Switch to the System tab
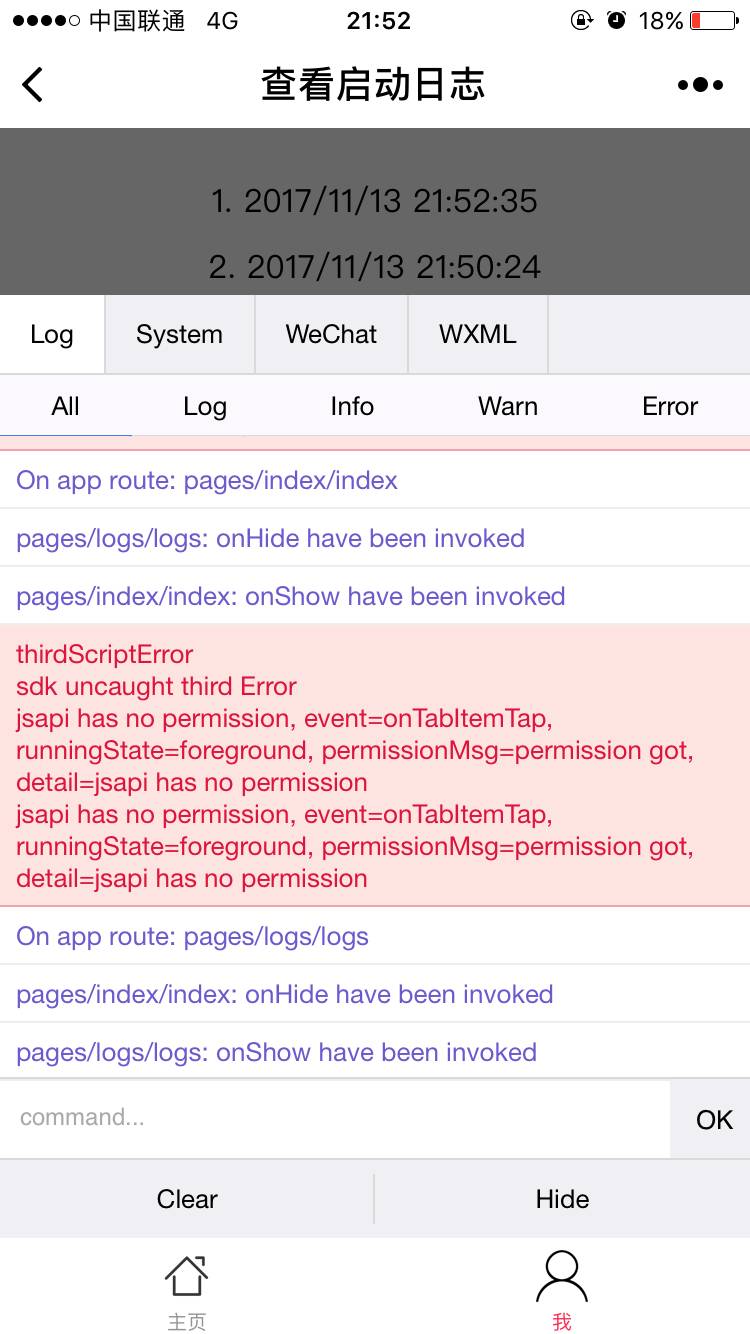 (x=180, y=335)
